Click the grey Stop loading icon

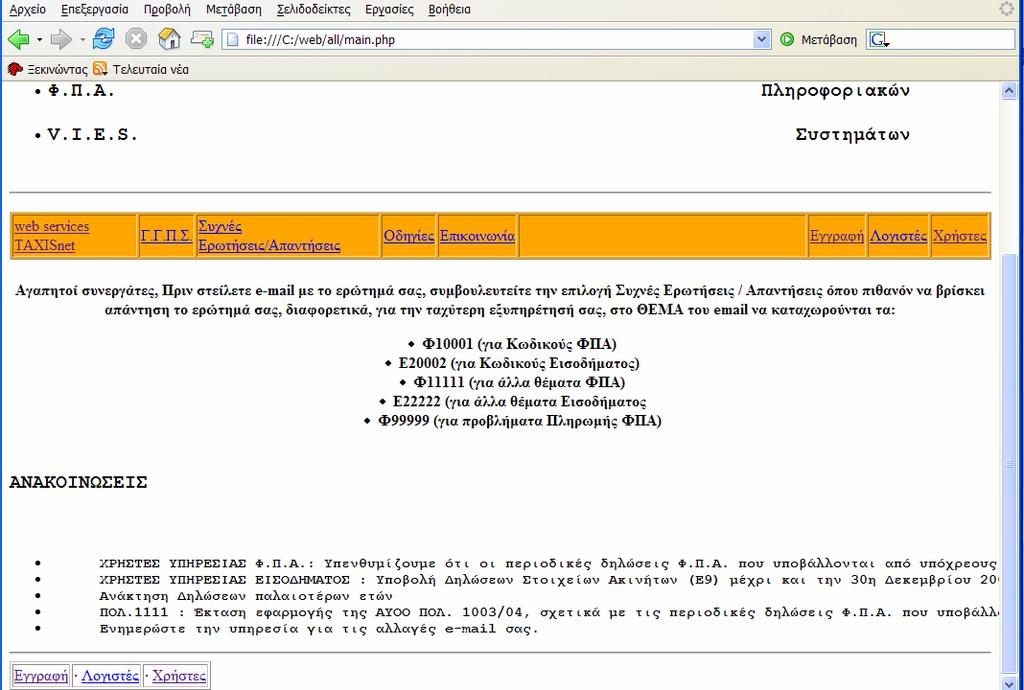(x=136, y=39)
